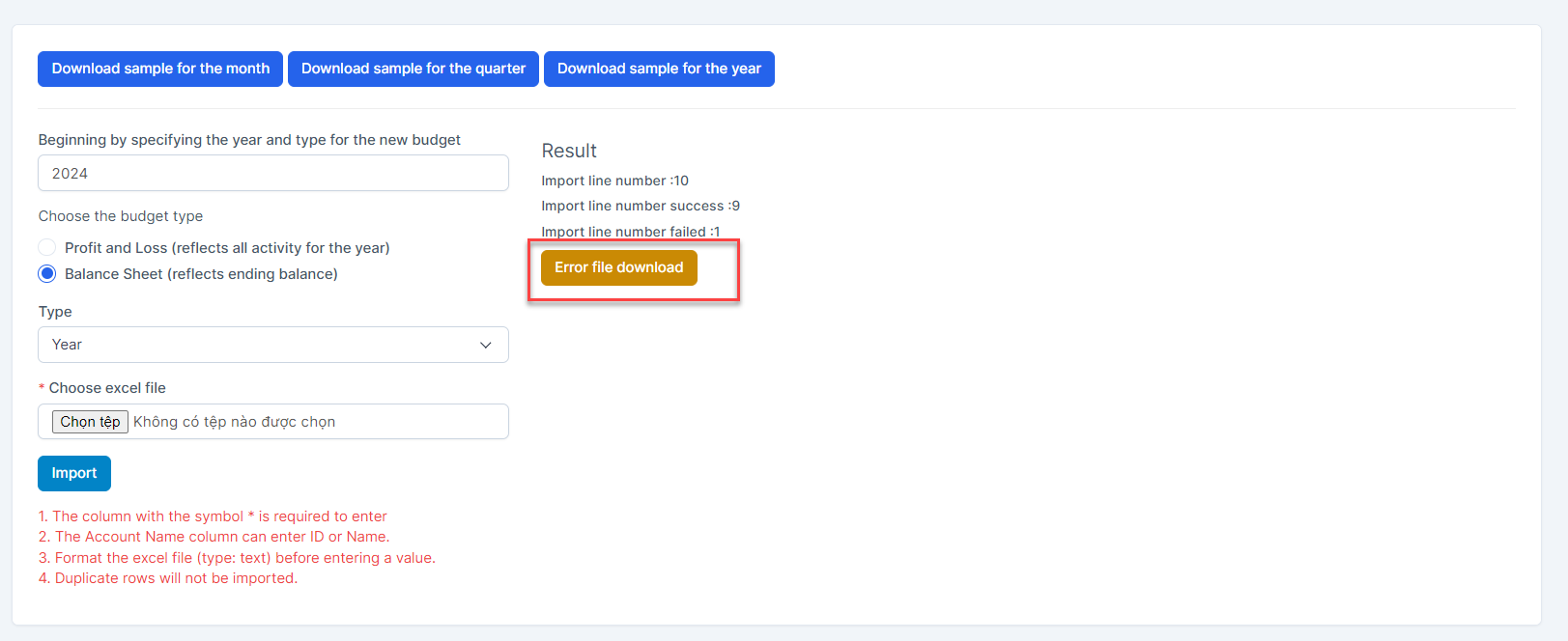Focus the budget year field showing 2024

273,173
